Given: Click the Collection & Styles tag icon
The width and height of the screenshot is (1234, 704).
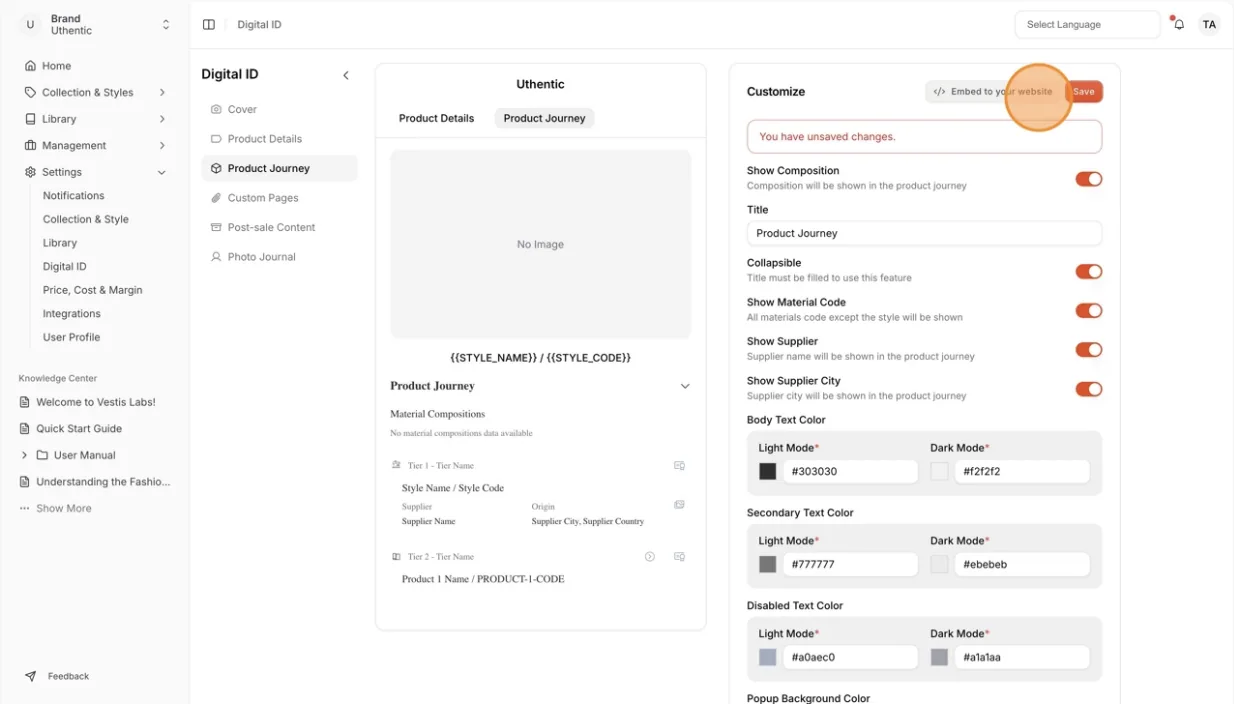Looking at the screenshot, I should coord(30,92).
